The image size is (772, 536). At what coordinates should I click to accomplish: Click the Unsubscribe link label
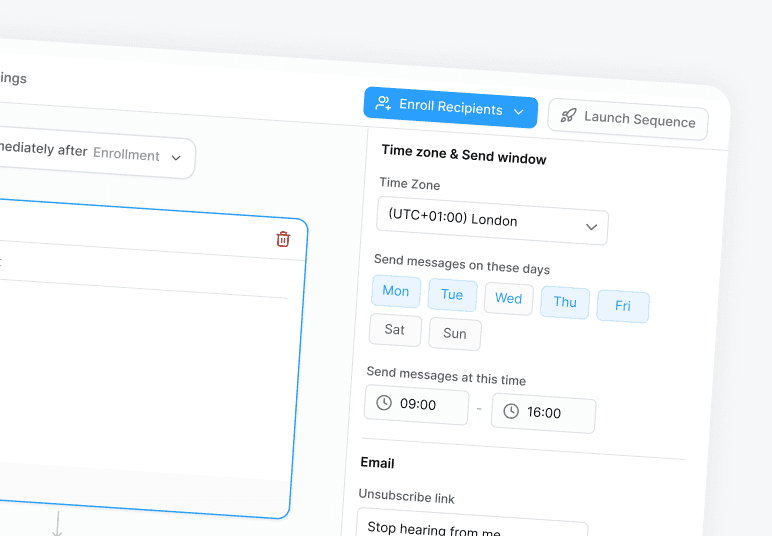pos(407,496)
